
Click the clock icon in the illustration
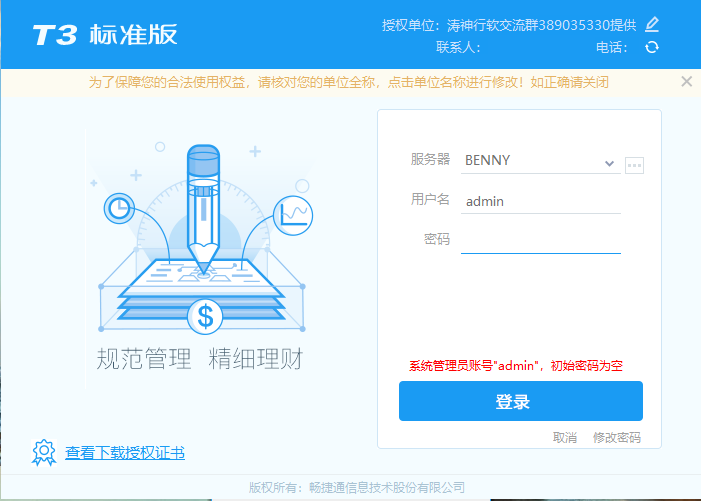119,208
